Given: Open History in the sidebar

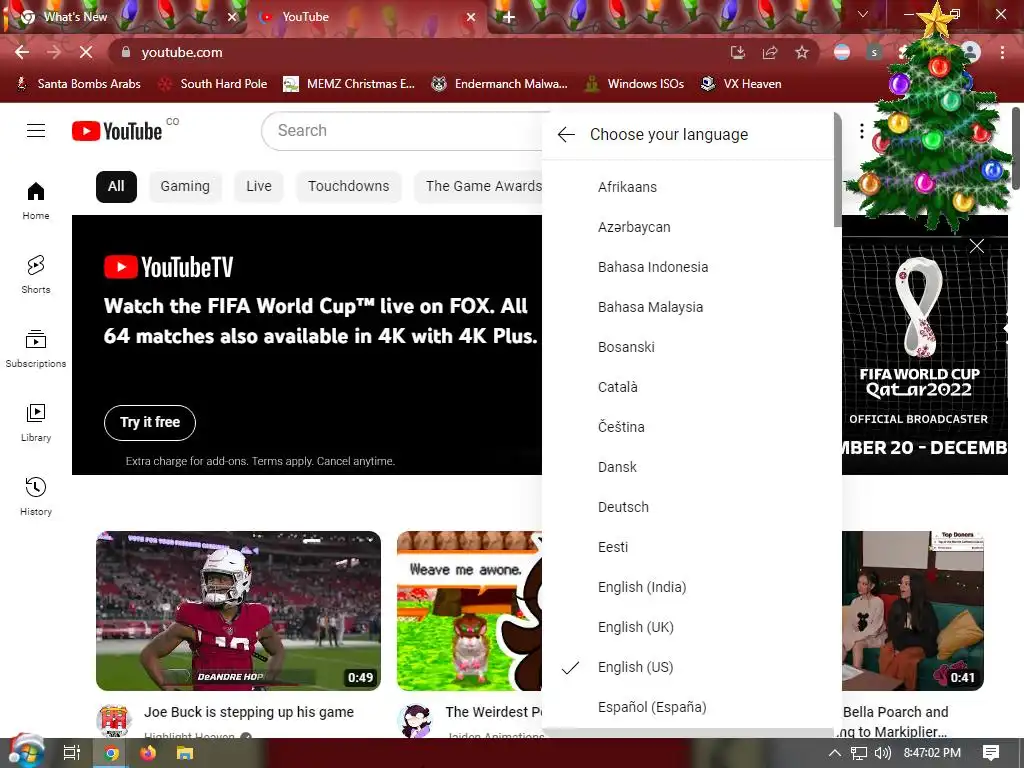Looking at the screenshot, I should pos(36,496).
